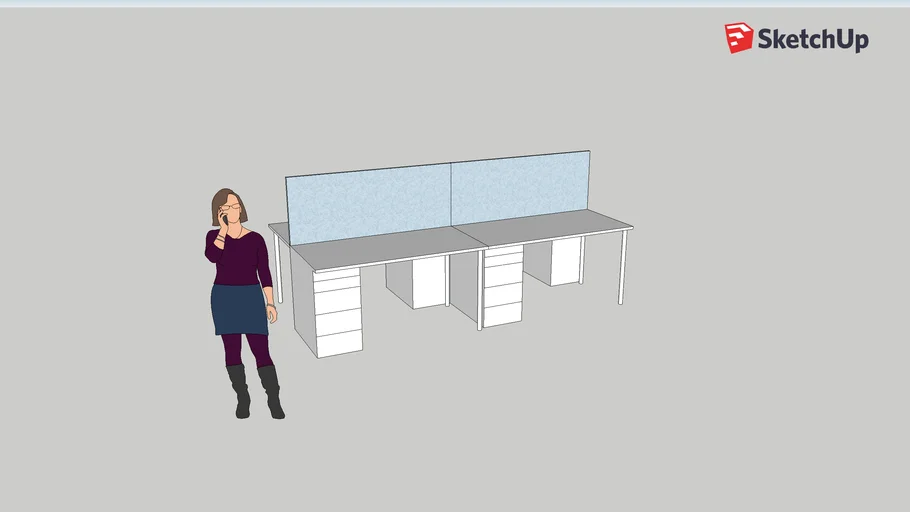Click the SketchUp wordmark text
Screen dimensions: 910x512
click(812, 39)
